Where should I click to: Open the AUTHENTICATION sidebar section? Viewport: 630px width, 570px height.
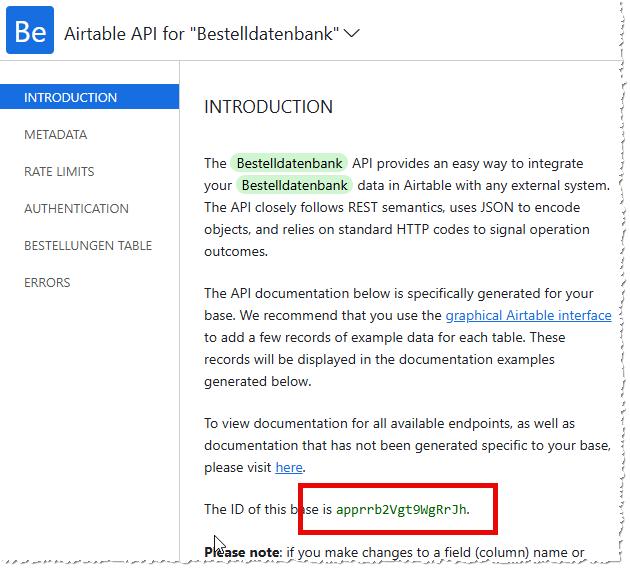coord(76,209)
